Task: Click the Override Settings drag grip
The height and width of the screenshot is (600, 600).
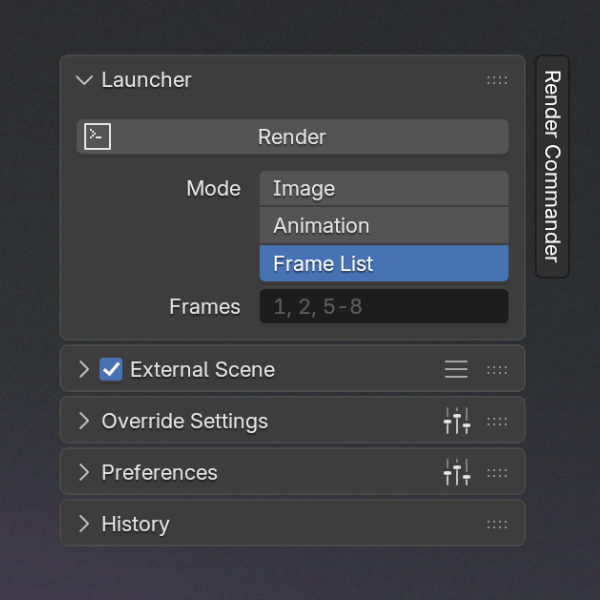Action: (497, 421)
